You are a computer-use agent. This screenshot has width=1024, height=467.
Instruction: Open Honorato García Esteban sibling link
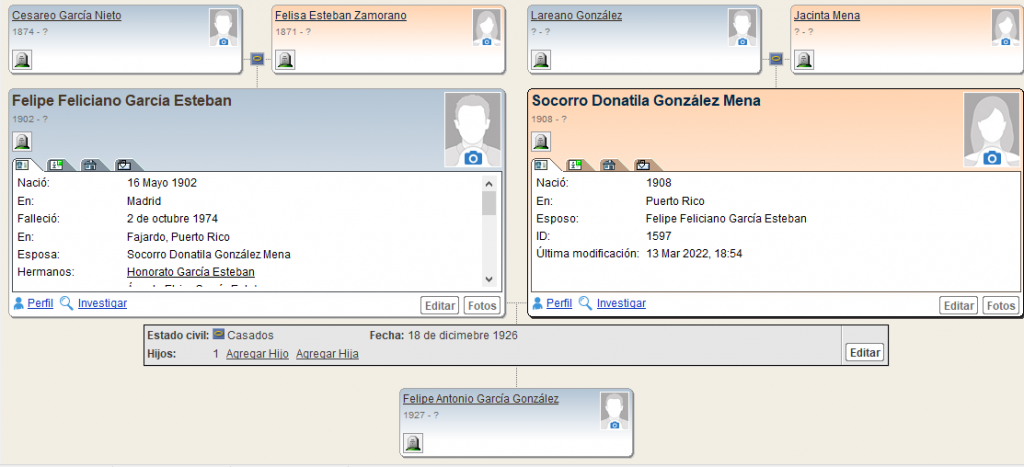190,272
